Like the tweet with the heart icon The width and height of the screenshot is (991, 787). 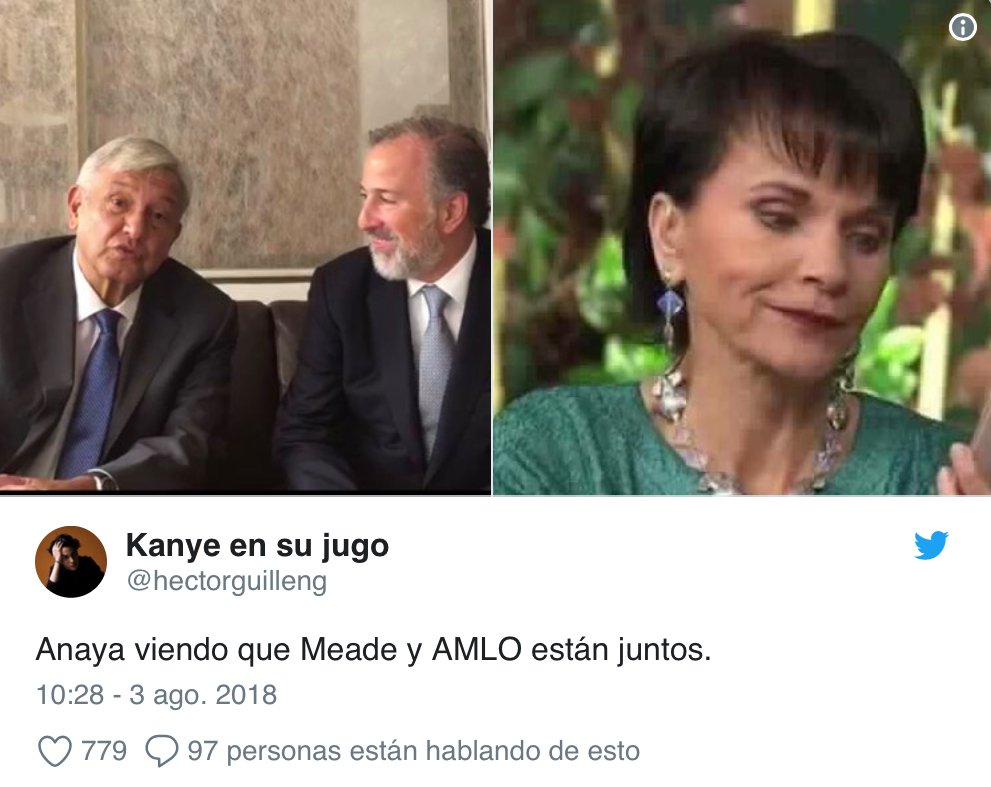pyautogui.click(x=55, y=752)
